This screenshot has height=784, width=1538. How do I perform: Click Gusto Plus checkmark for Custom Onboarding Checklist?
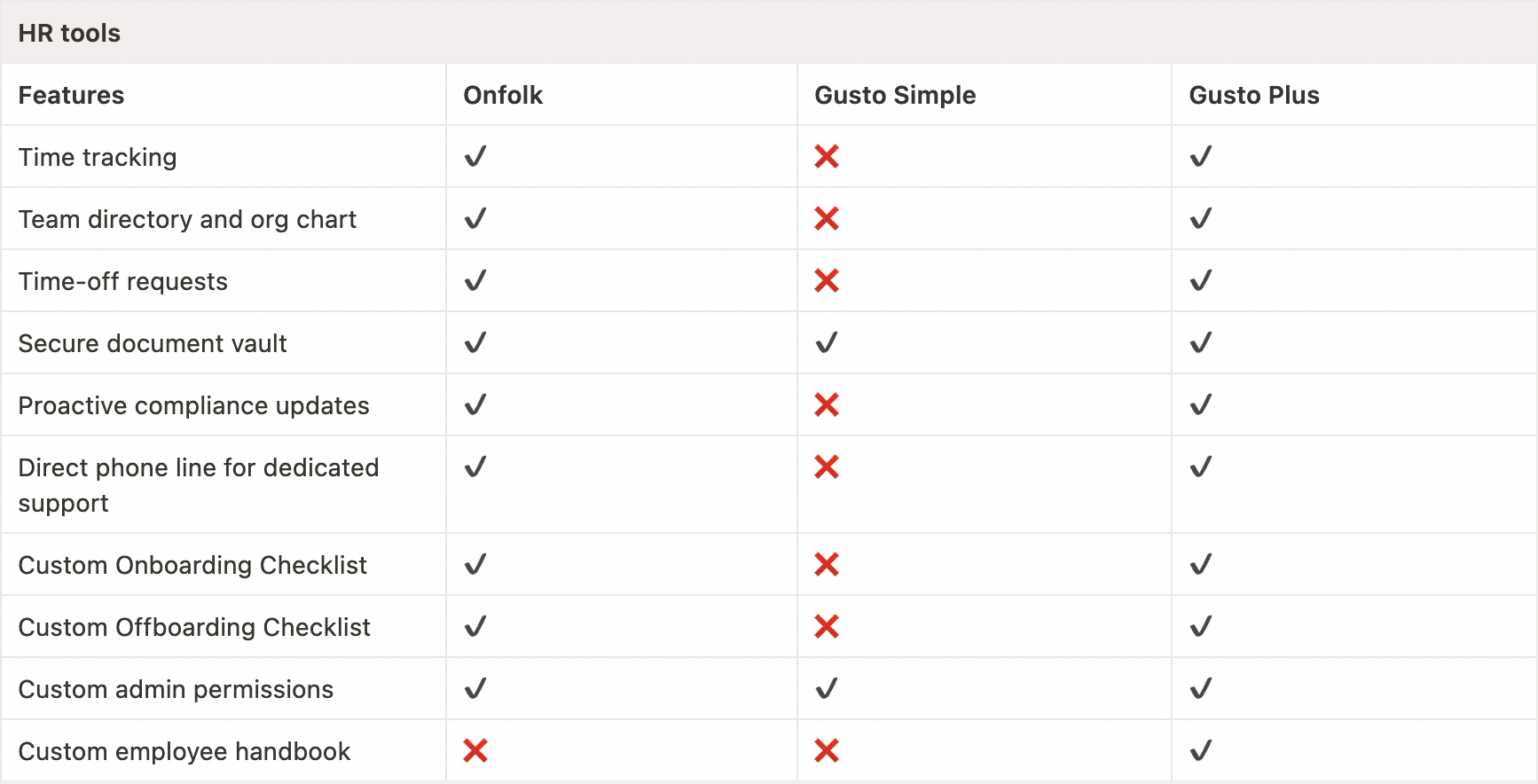1201,565
